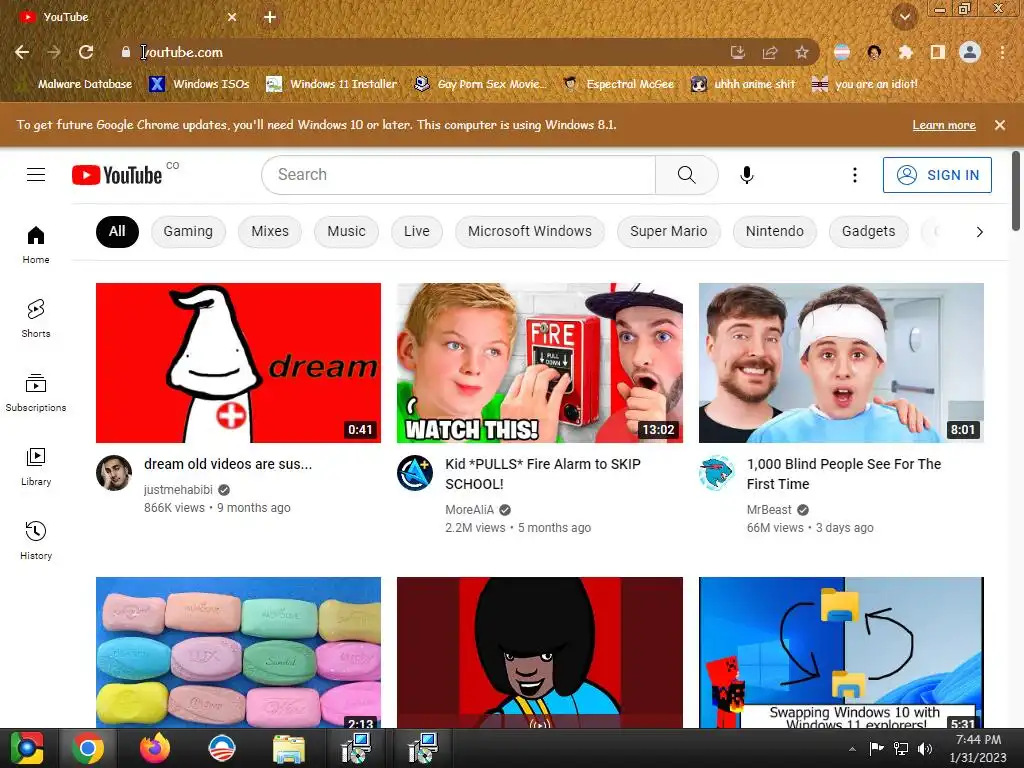Reload the page with the refresh icon
The image size is (1024, 768).
[x=86, y=52]
